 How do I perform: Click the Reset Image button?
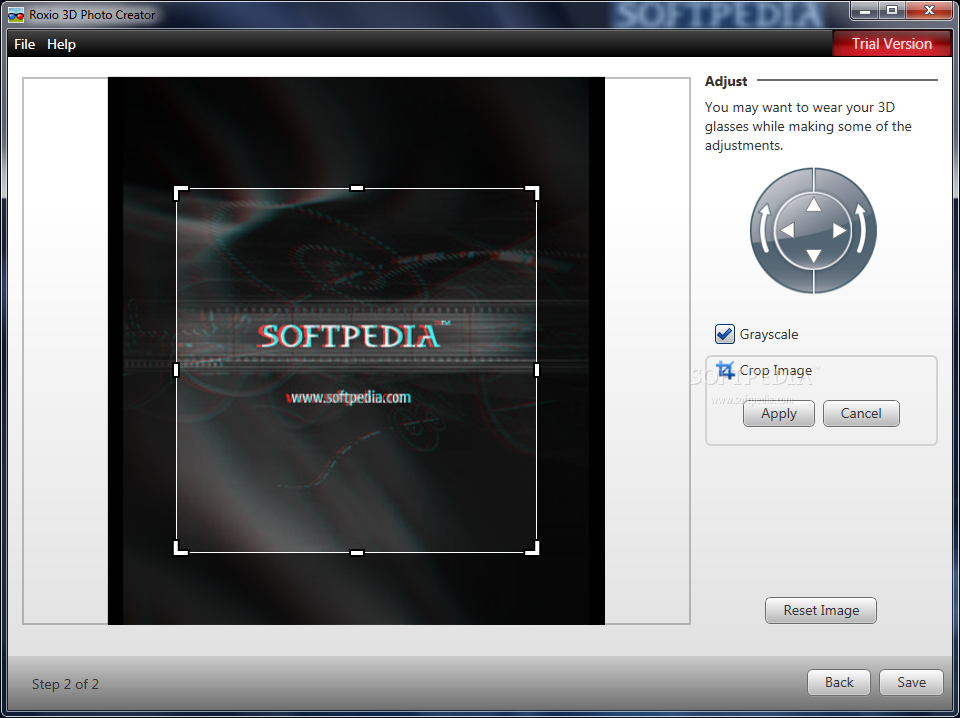point(821,610)
